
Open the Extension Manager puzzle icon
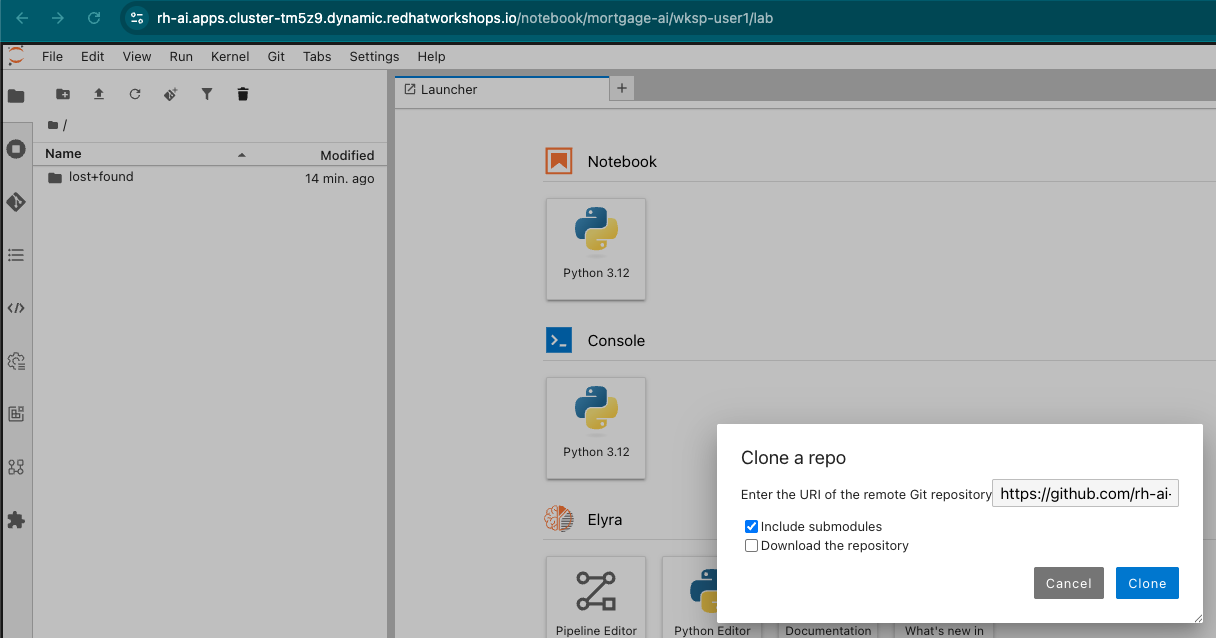pyautogui.click(x=16, y=520)
